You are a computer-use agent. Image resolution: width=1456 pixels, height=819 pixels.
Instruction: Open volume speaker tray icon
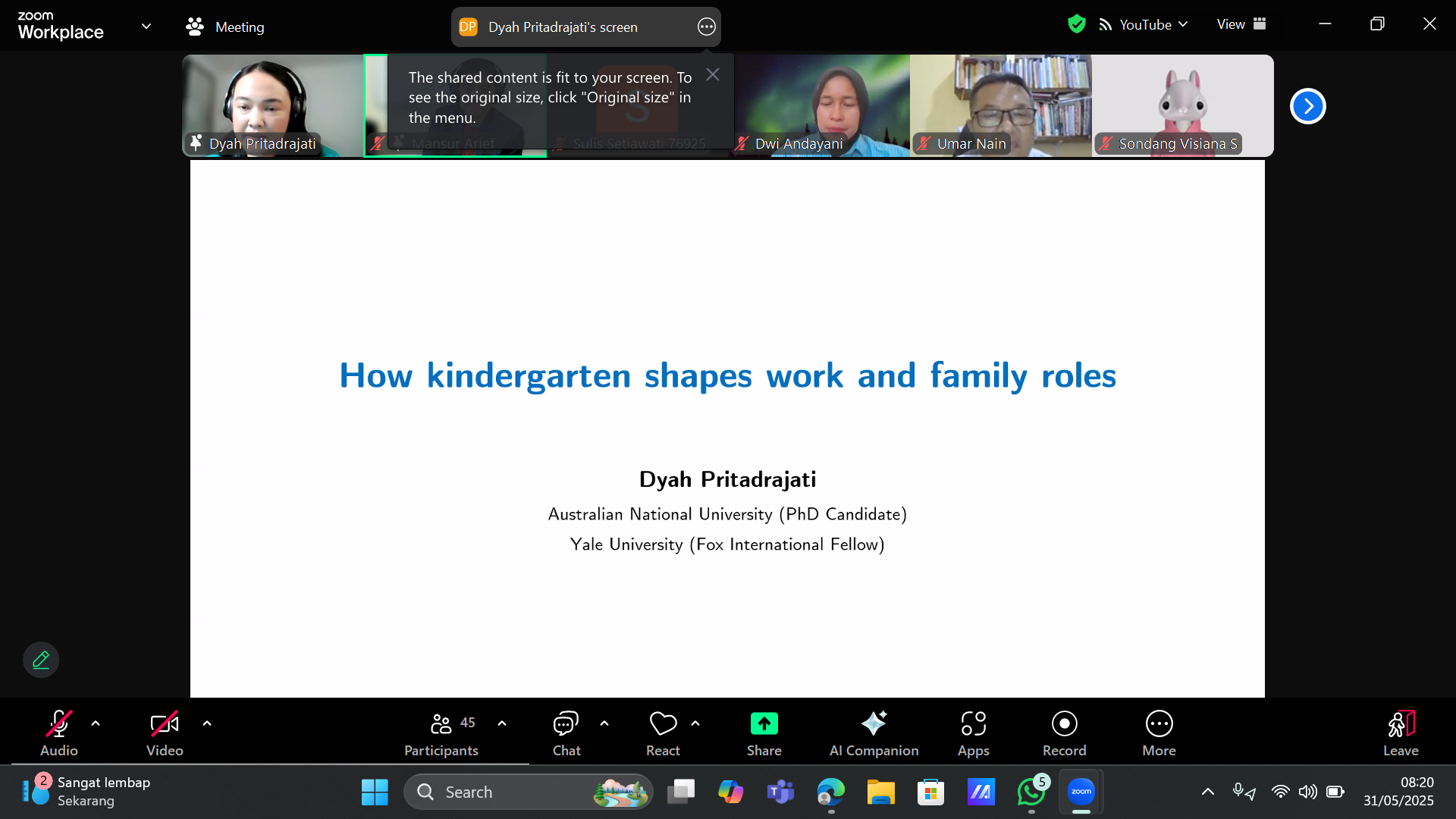(1307, 792)
